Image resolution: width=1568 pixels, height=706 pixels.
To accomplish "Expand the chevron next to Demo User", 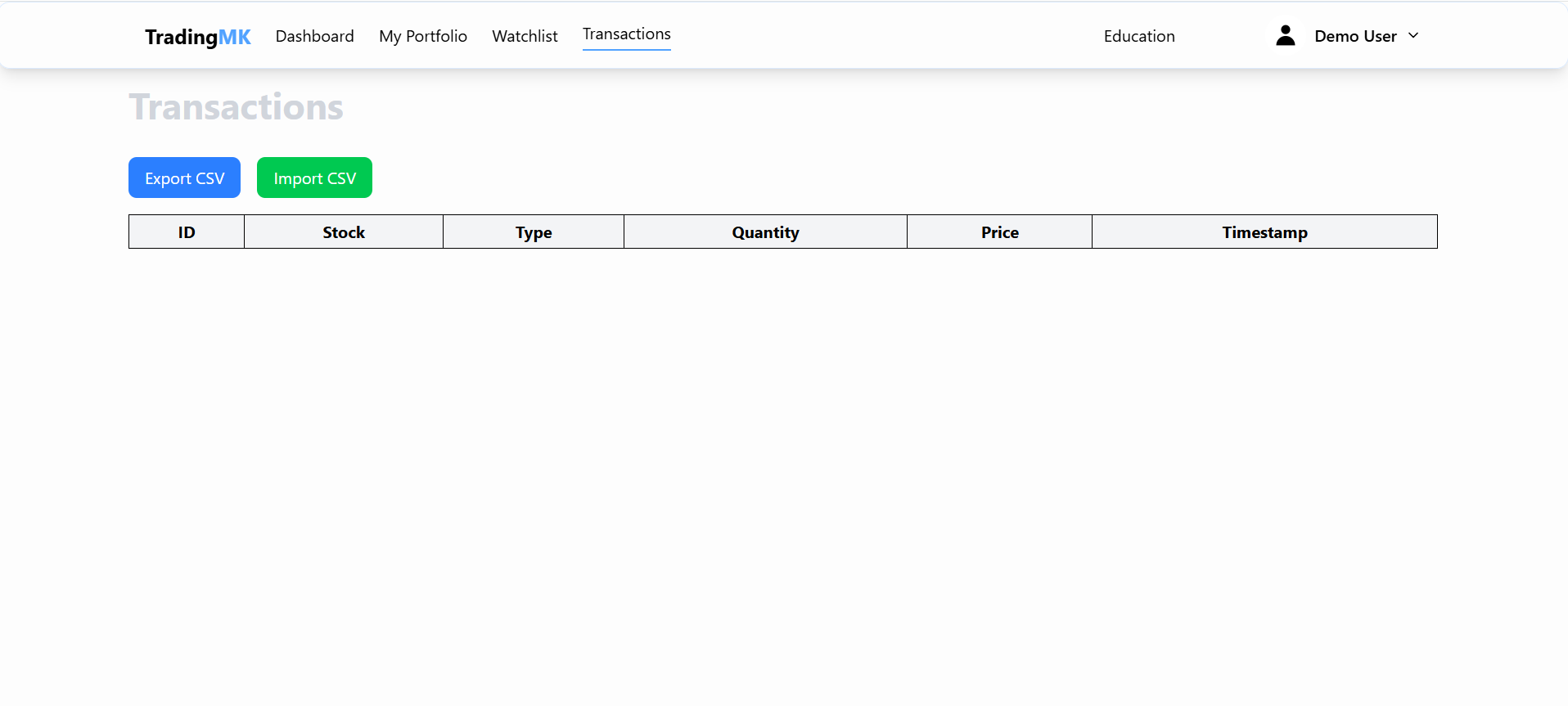I will click(x=1413, y=36).
